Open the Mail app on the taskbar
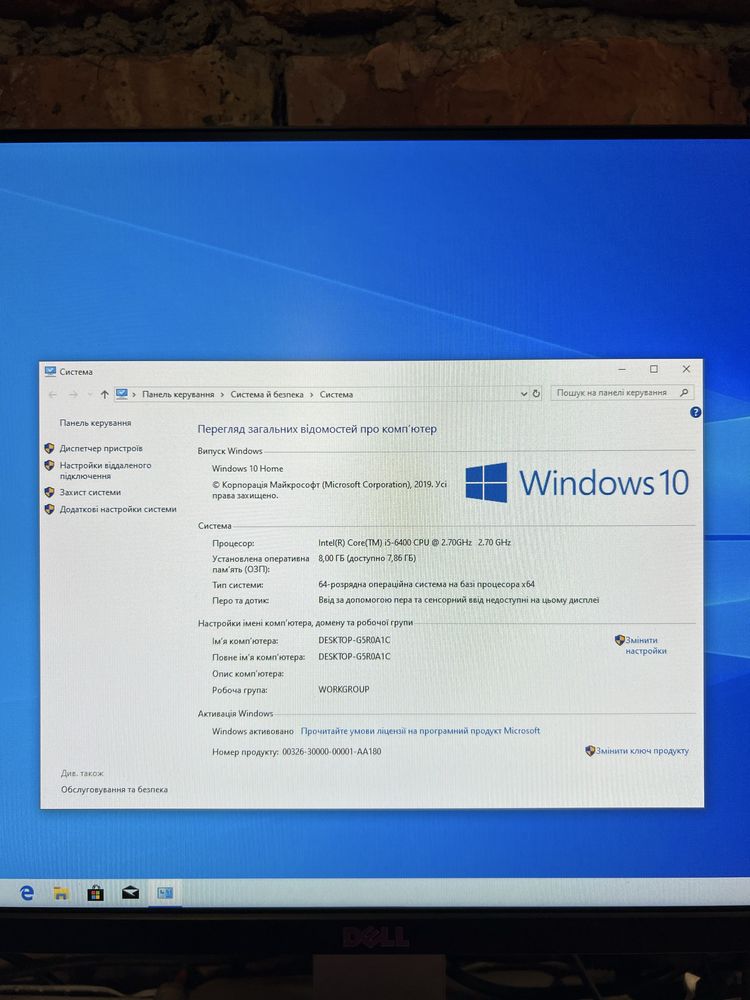Image resolution: width=750 pixels, height=1000 pixels. click(x=130, y=892)
